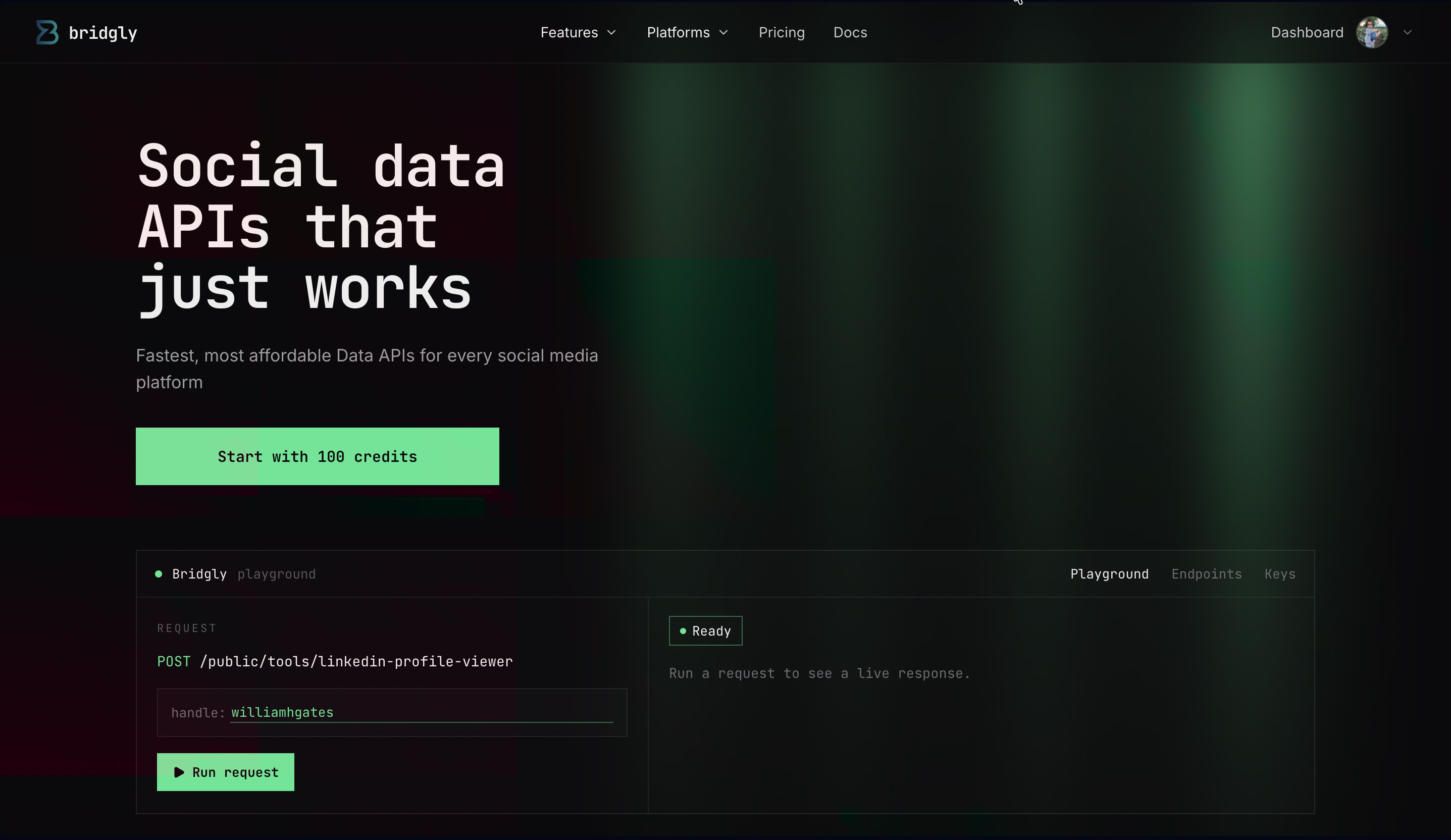1451x840 pixels.
Task: Click the green dot beside Bridgly playground
Action: [159, 573]
